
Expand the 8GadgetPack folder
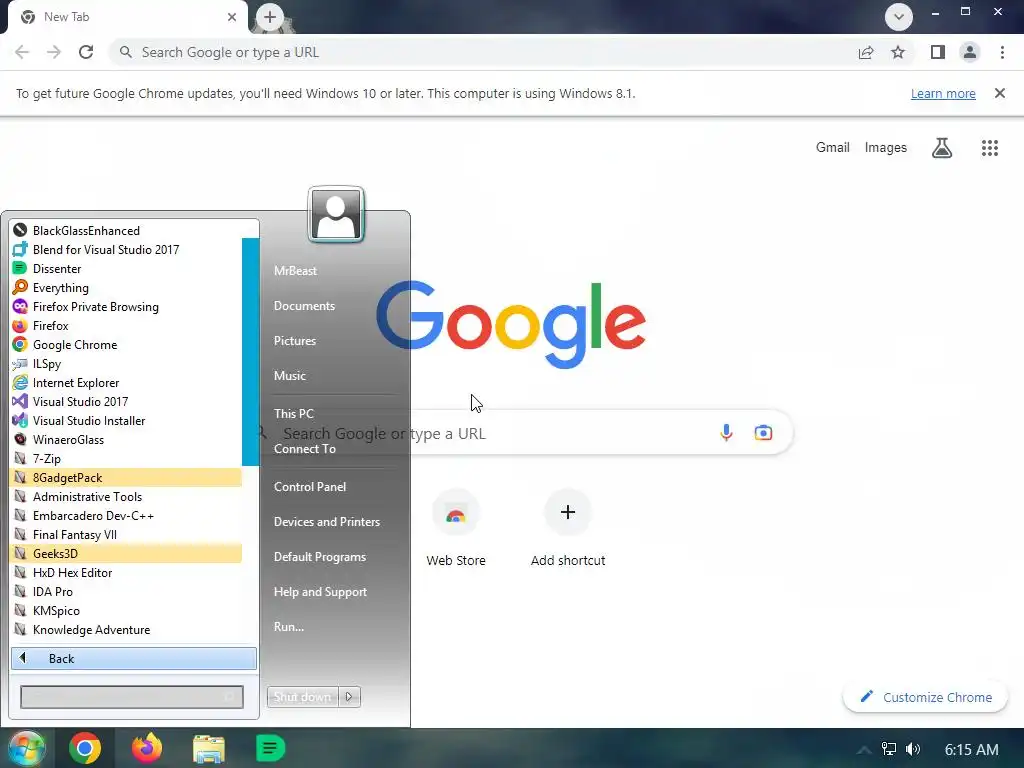126,477
